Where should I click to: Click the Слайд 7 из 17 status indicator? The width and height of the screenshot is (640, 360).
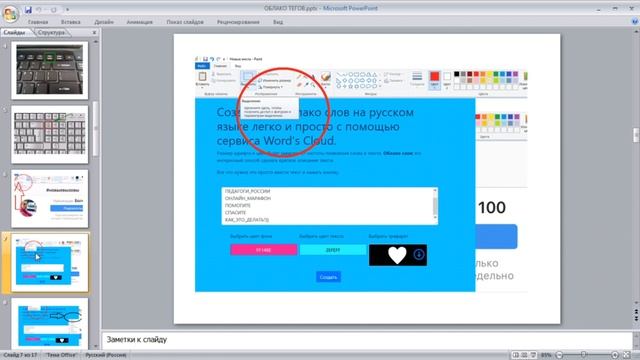(x=20, y=355)
